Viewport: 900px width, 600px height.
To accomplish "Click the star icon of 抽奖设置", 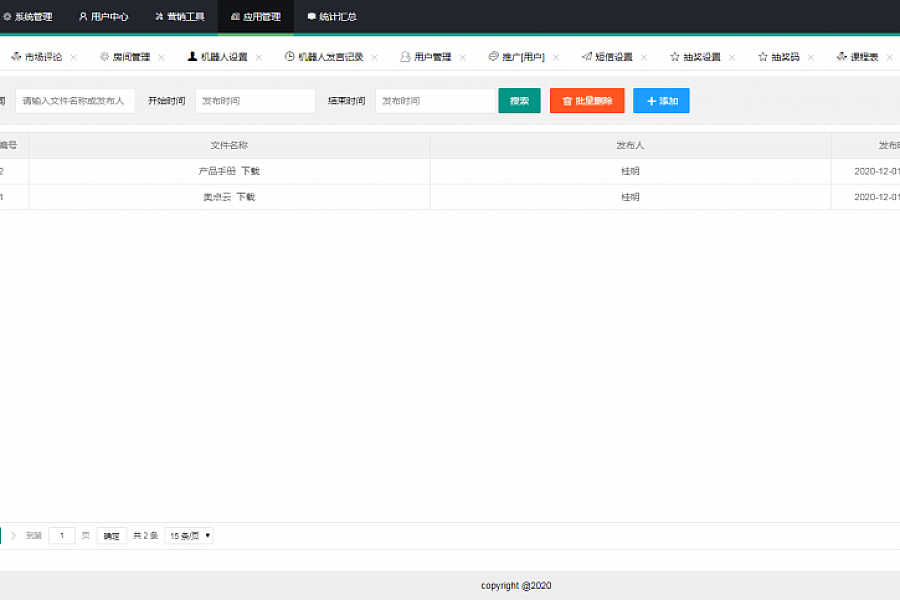I will pyautogui.click(x=674, y=56).
